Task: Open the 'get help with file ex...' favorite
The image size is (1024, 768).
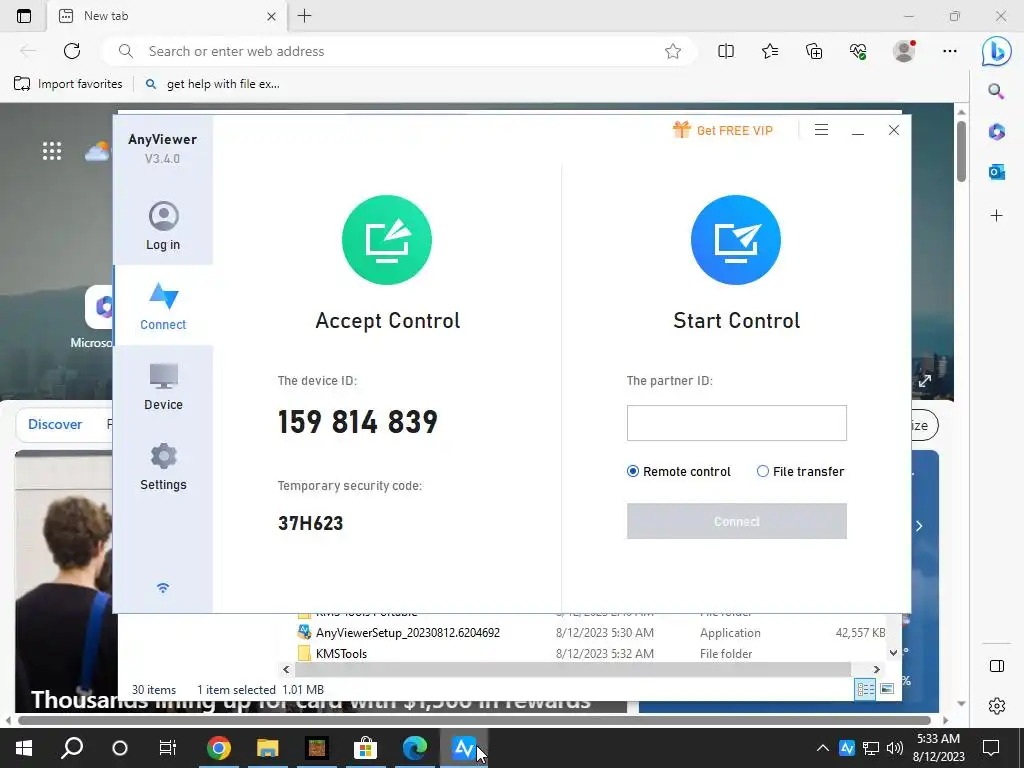Action: [213, 84]
